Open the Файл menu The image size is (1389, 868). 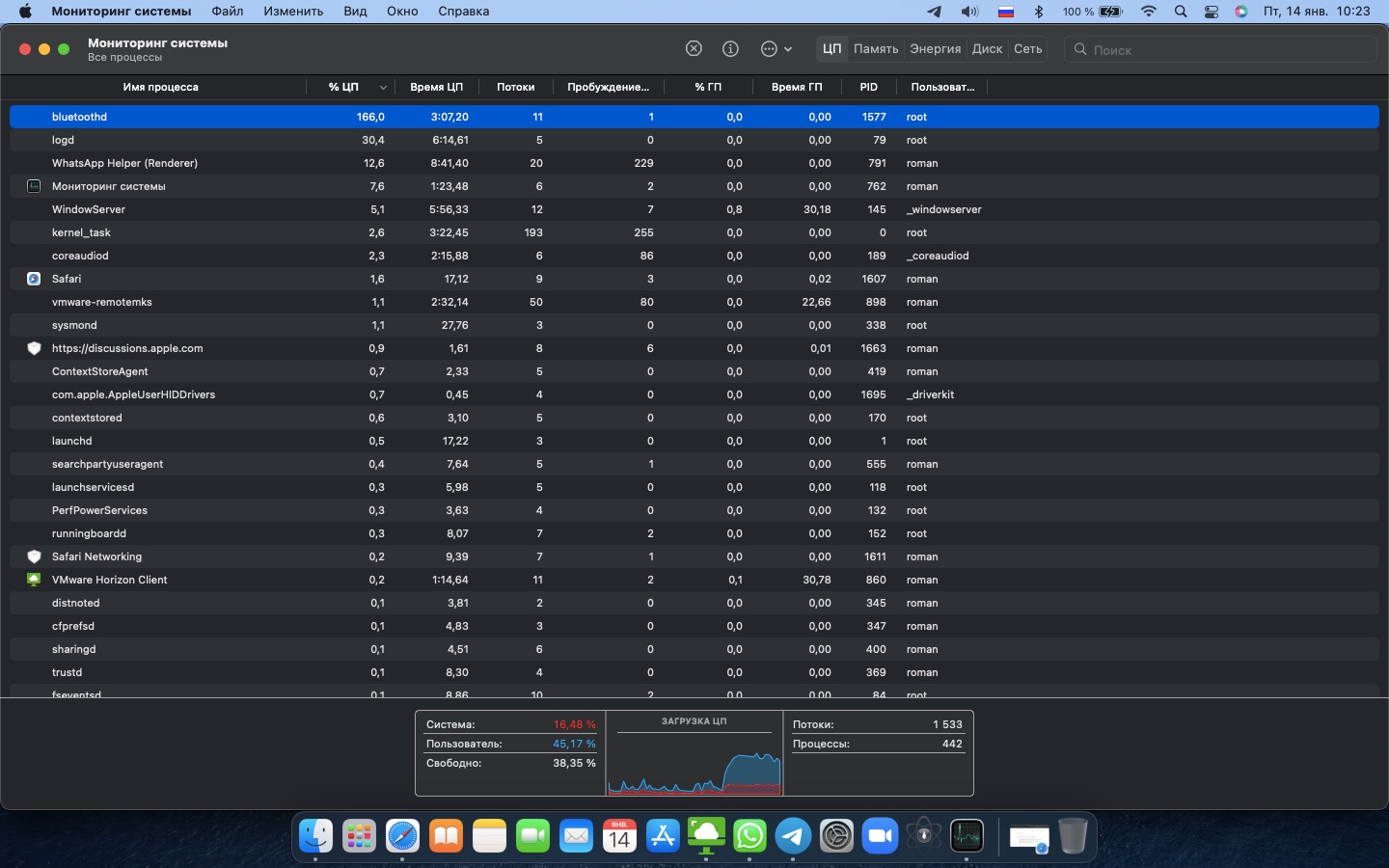coord(228,12)
